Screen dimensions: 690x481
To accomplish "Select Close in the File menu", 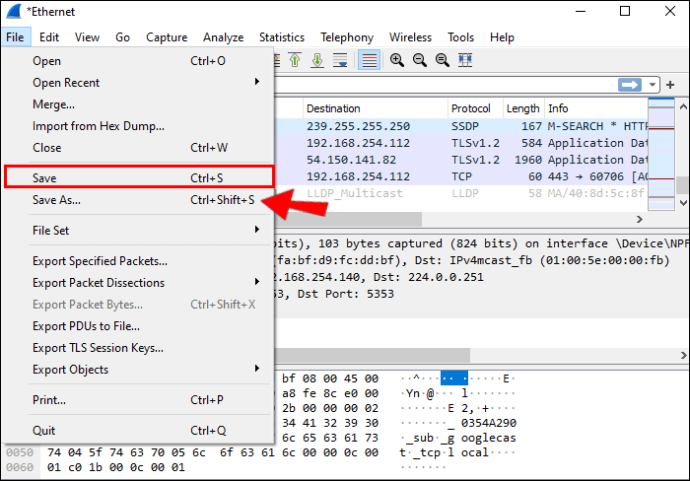I will 139,148.
